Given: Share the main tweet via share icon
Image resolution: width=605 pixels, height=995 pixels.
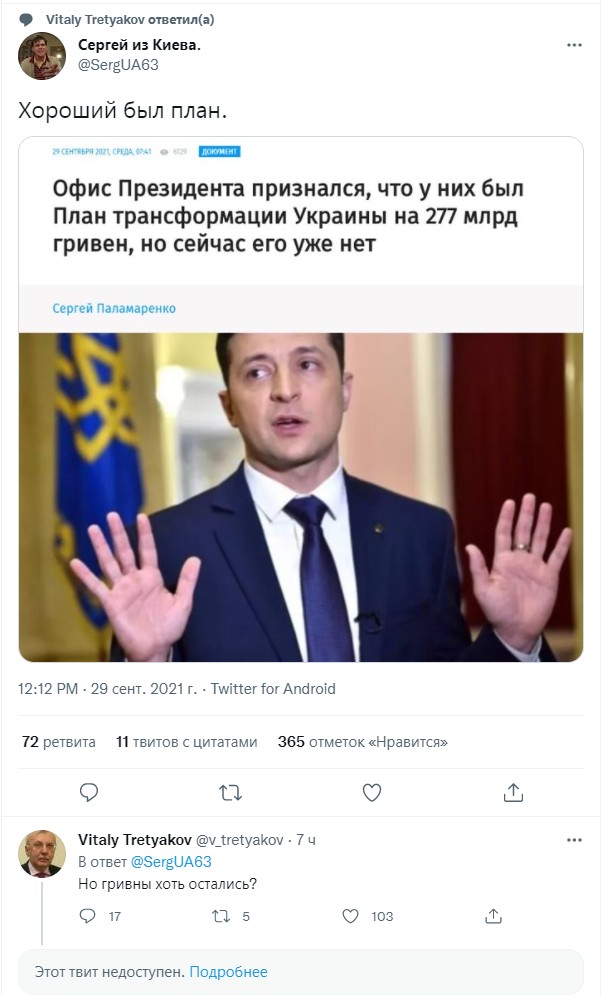Looking at the screenshot, I should [x=513, y=792].
